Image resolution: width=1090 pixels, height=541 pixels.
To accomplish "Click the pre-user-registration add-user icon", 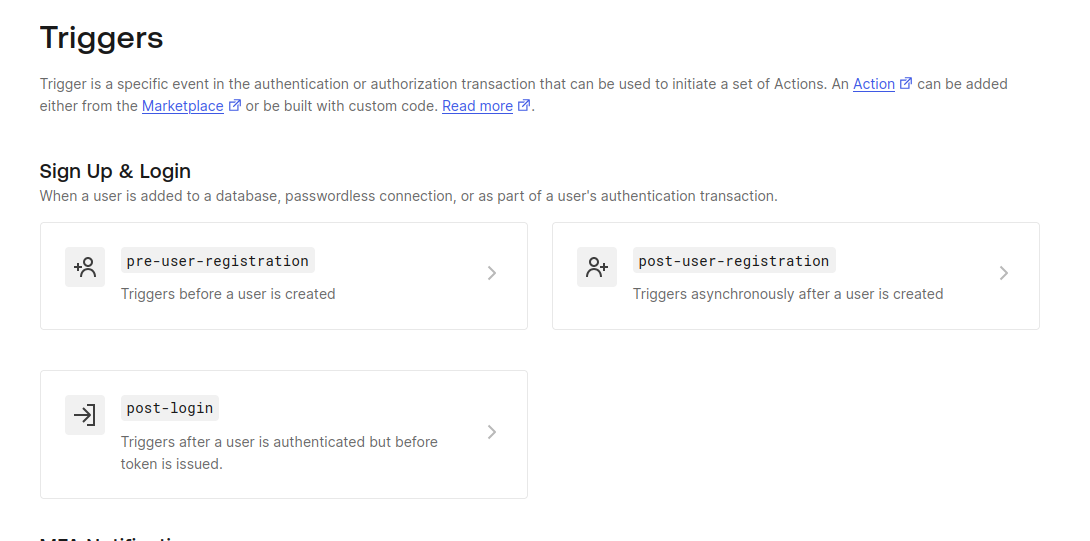I will (x=85, y=267).
